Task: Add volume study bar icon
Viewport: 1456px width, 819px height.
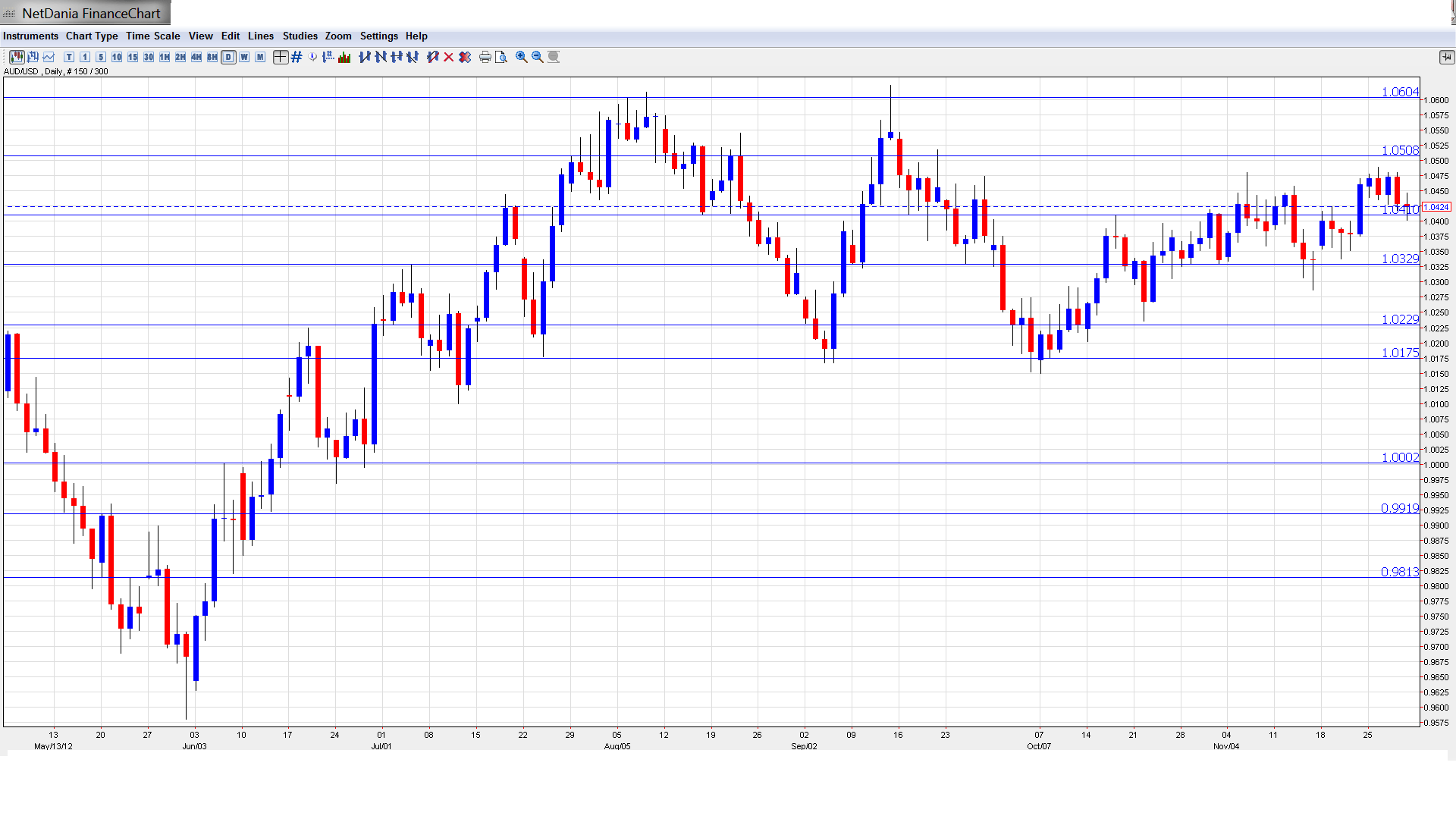Action: (x=344, y=57)
